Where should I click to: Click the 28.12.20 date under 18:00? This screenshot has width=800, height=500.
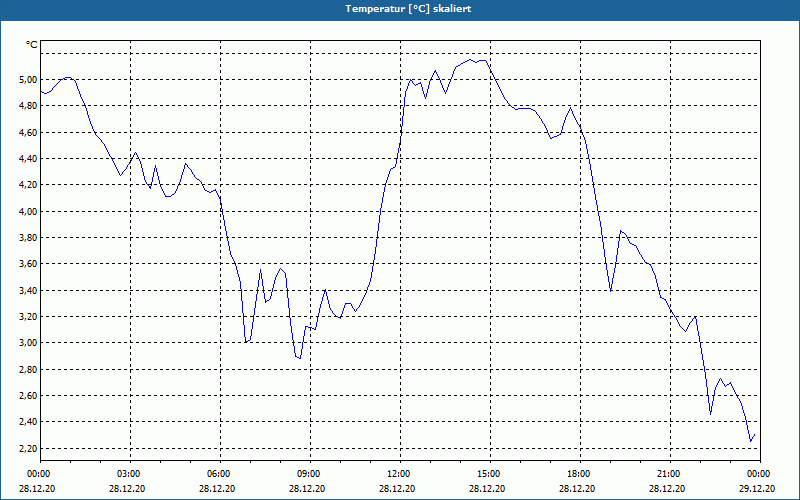pos(577,488)
